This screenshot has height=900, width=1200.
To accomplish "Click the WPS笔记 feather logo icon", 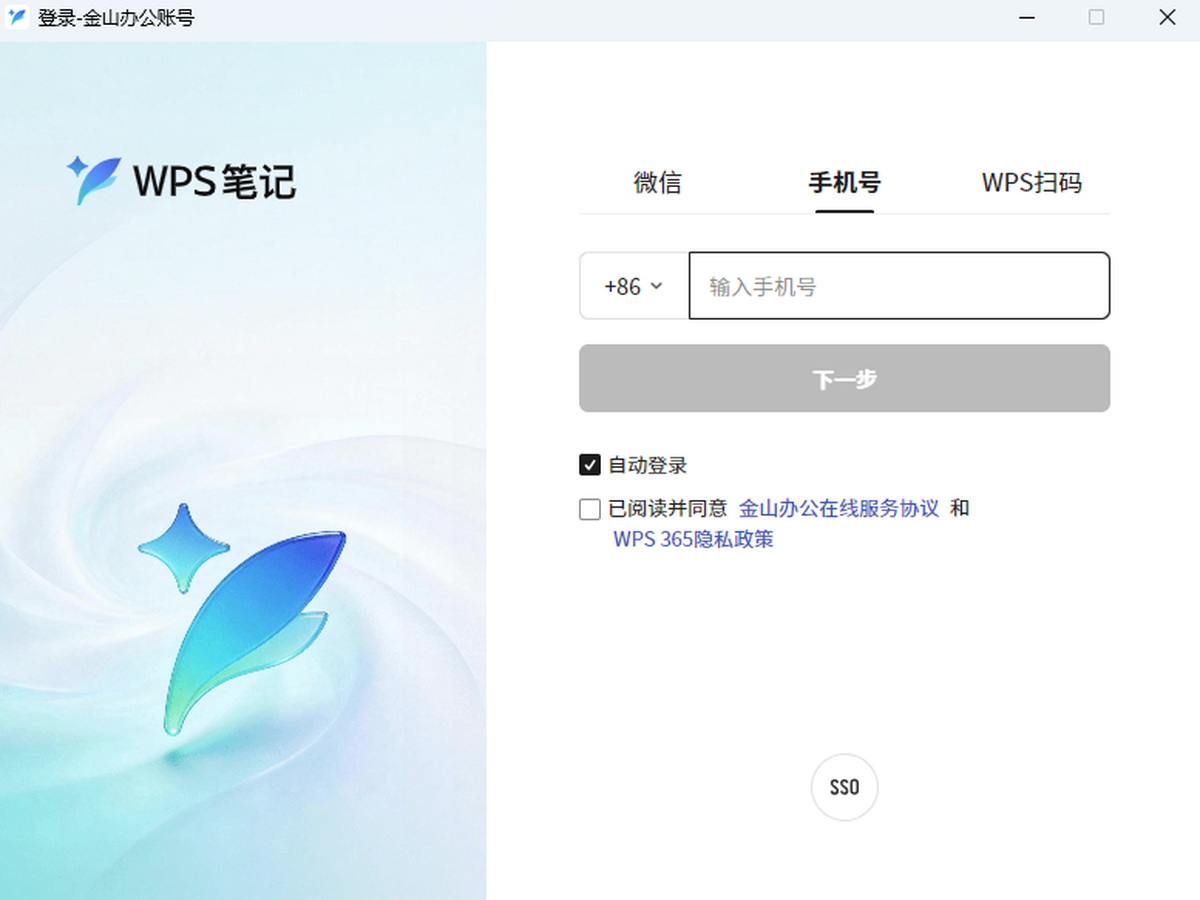I will click(94, 180).
